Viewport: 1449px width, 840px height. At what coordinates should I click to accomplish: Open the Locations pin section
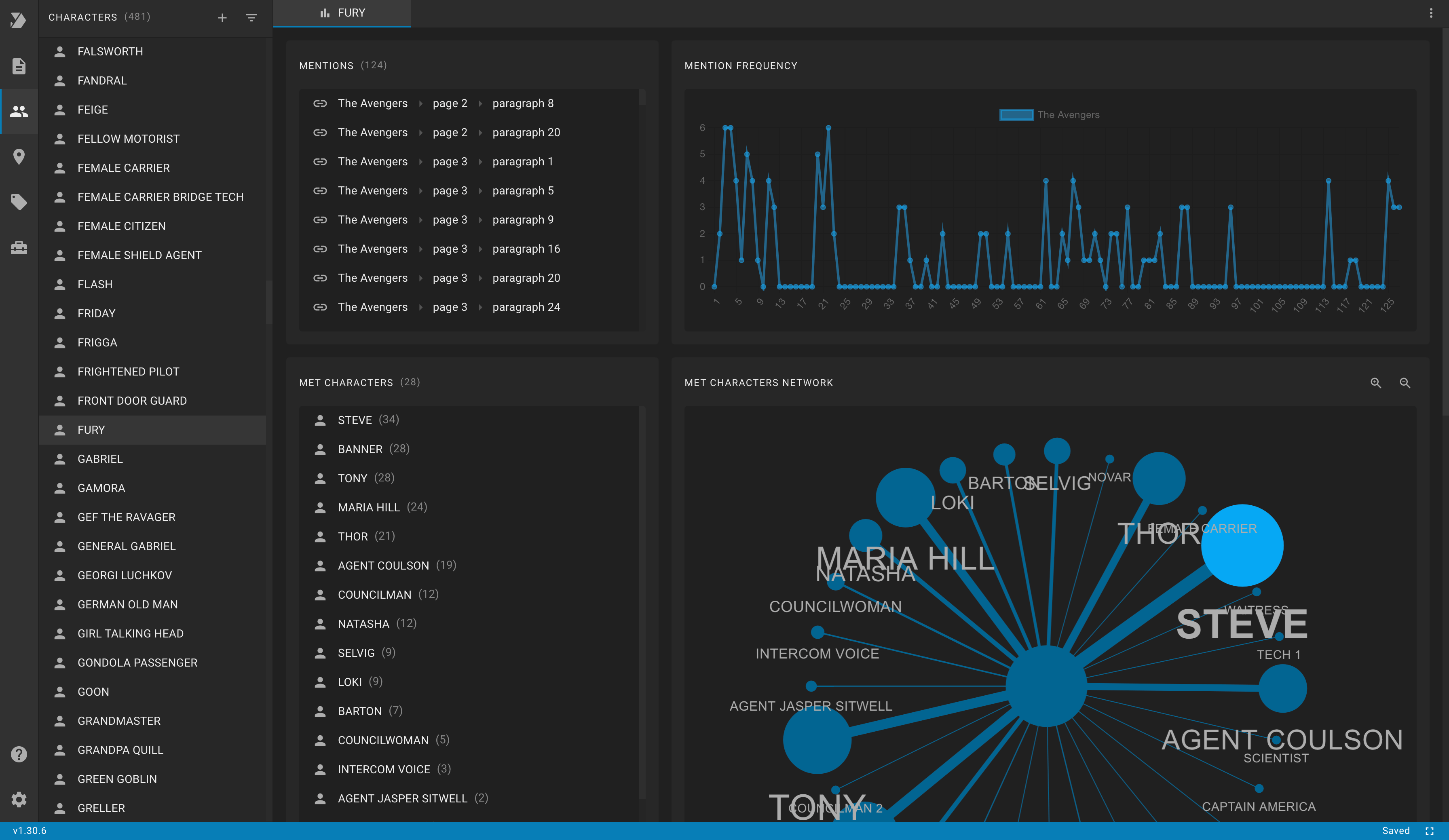(19, 156)
